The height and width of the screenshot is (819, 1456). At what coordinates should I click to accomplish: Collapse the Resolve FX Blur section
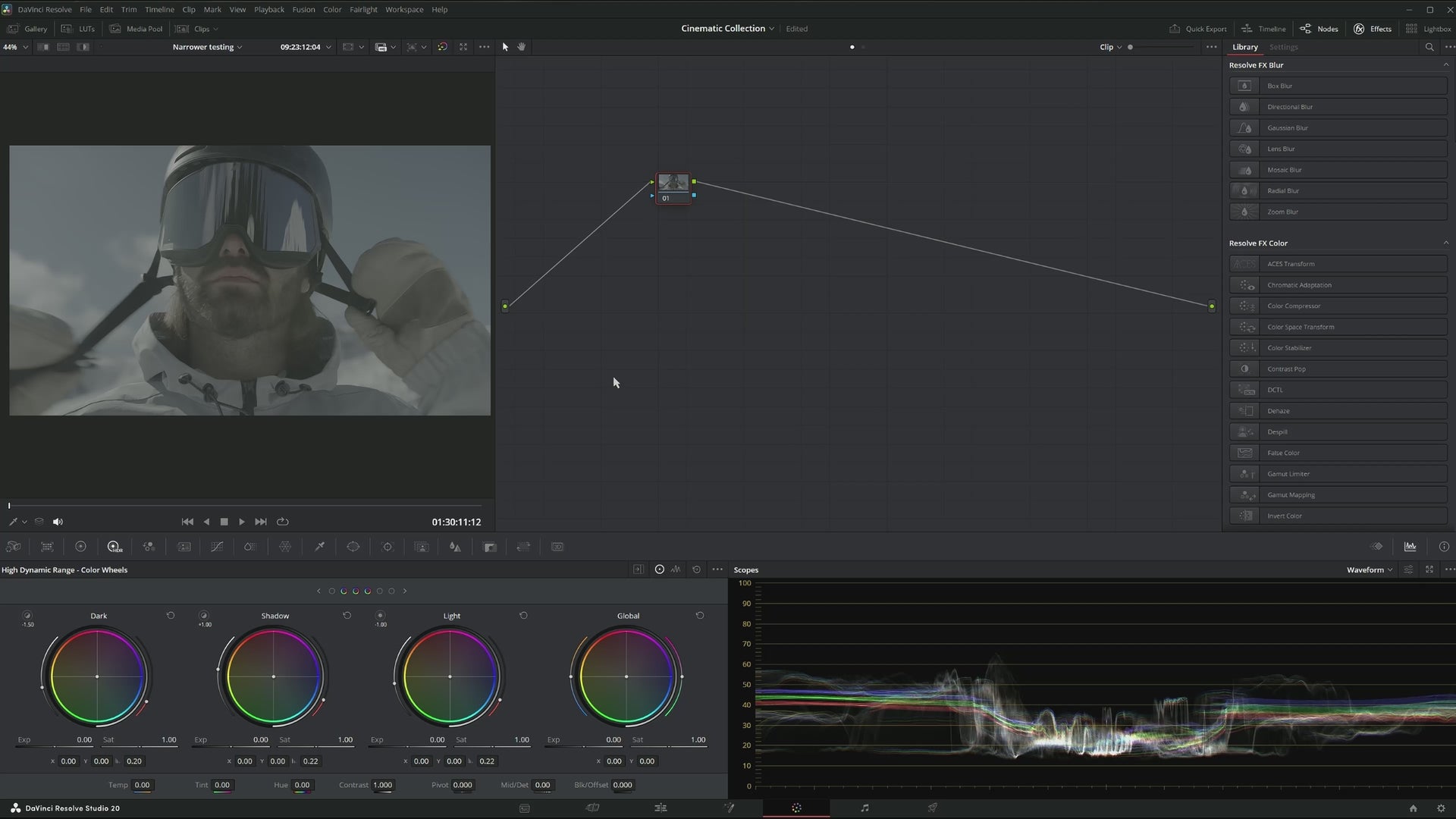pos(1445,65)
